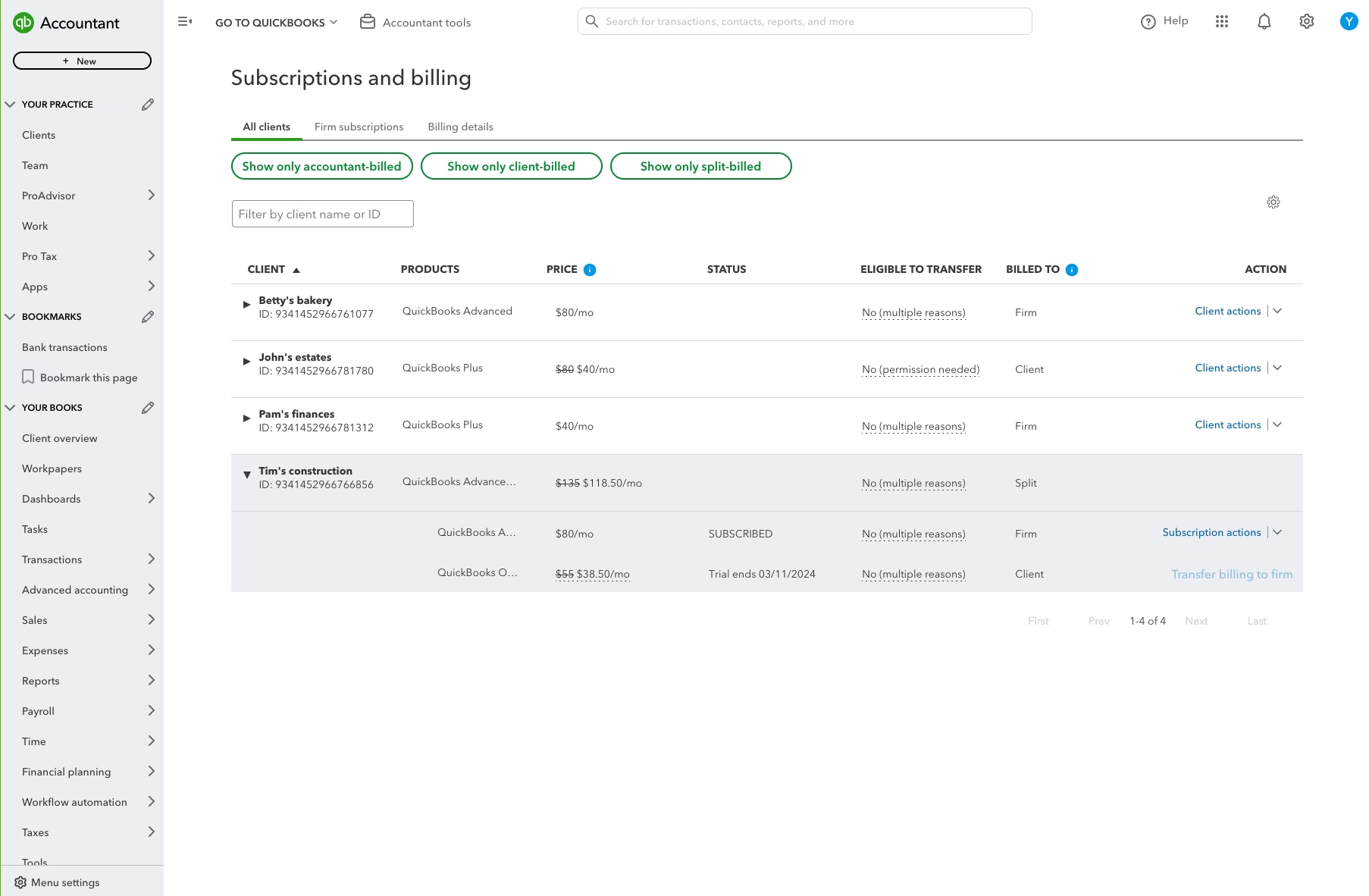Expand Betty's bakery subscription row
Screen dimensions: 1369x896
[246, 305]
